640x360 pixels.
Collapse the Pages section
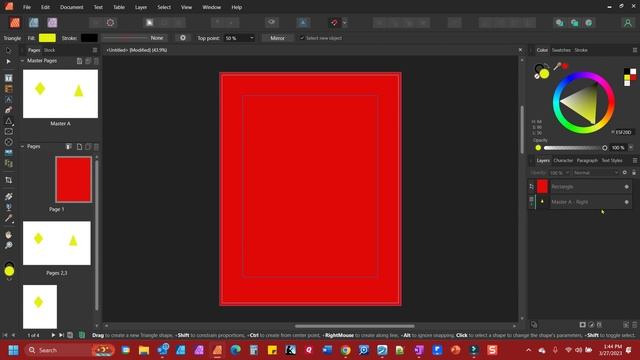(x=22, y=146)
